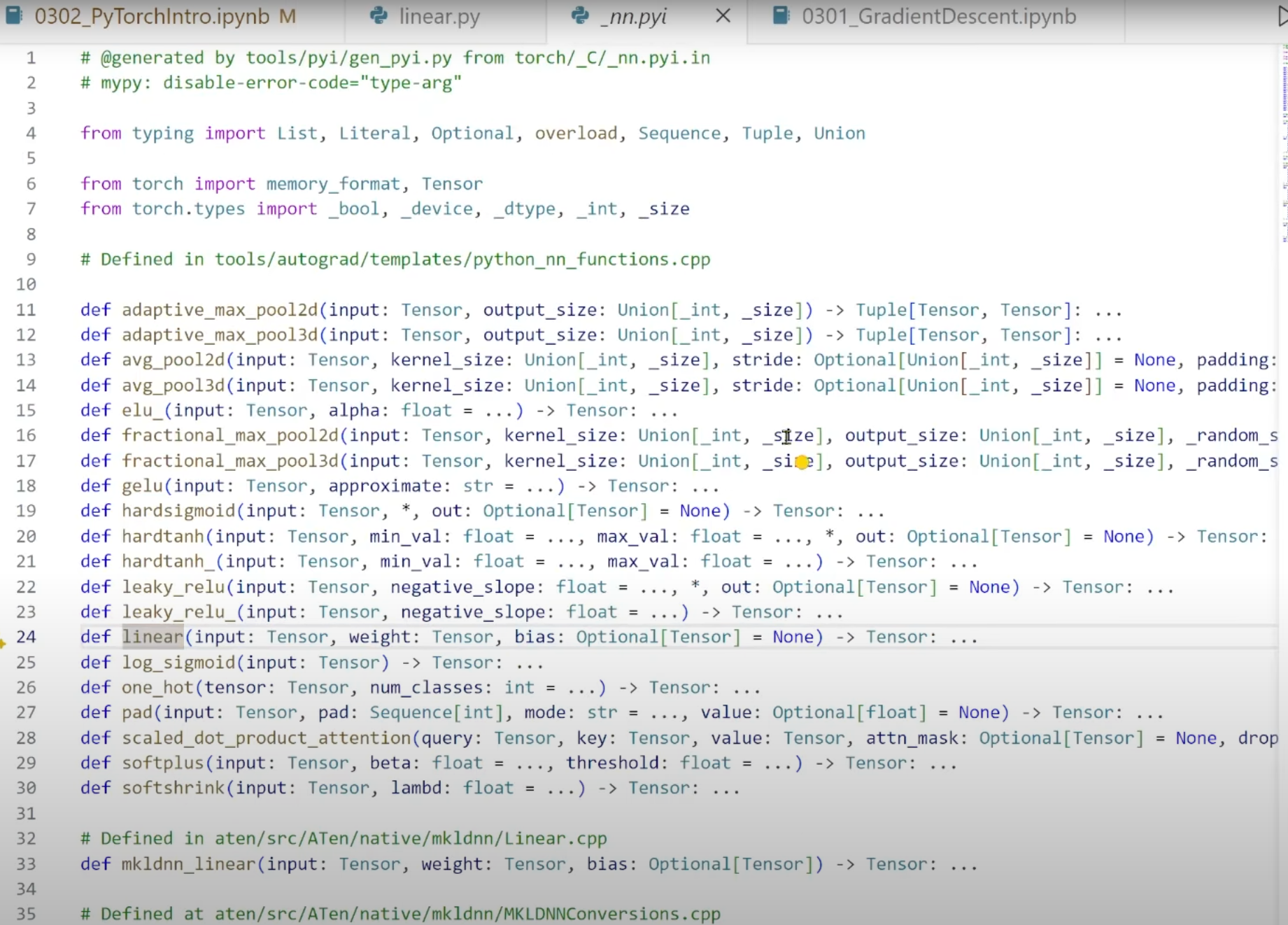
Task: Open the 0301_GradientDescent.ipynb tab
Action: [x=938, y=17]
